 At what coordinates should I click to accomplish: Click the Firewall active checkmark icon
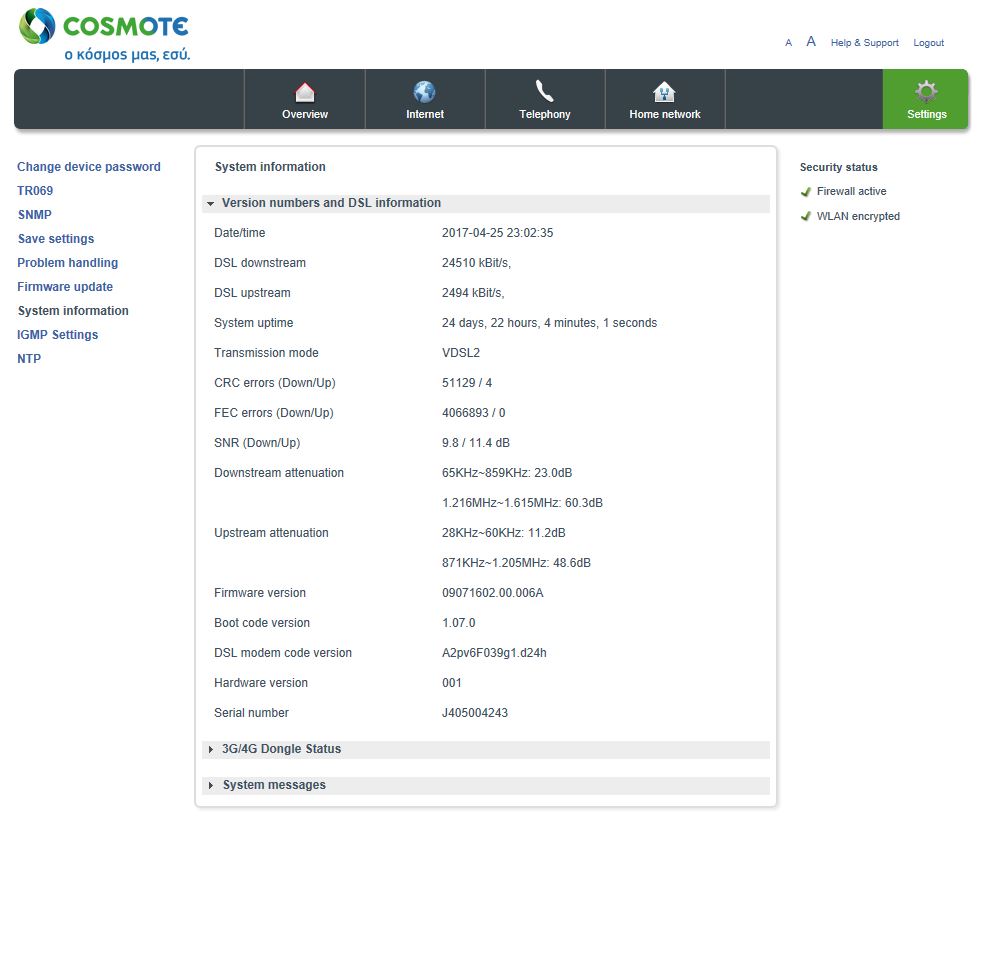805,192
